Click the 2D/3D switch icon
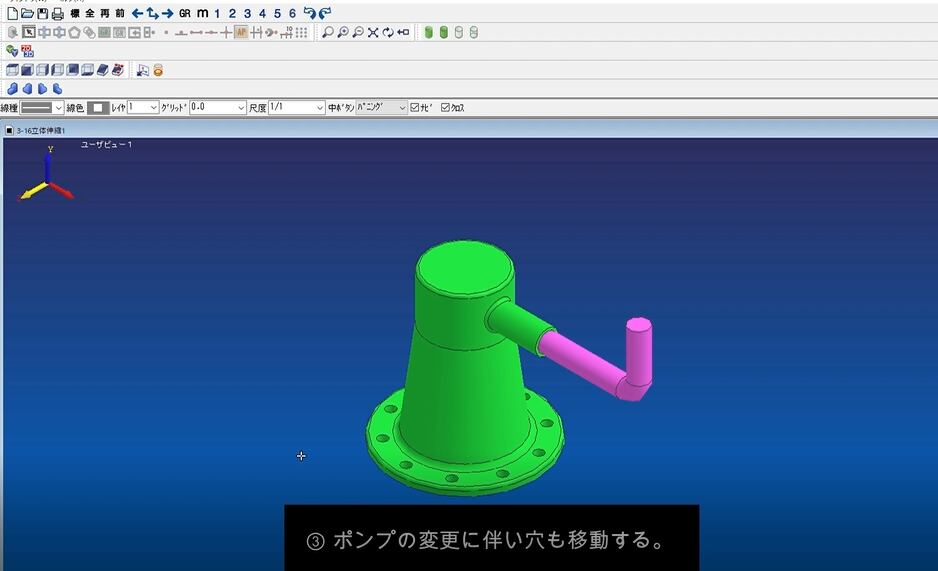938x571 pixels. point(27,50)
